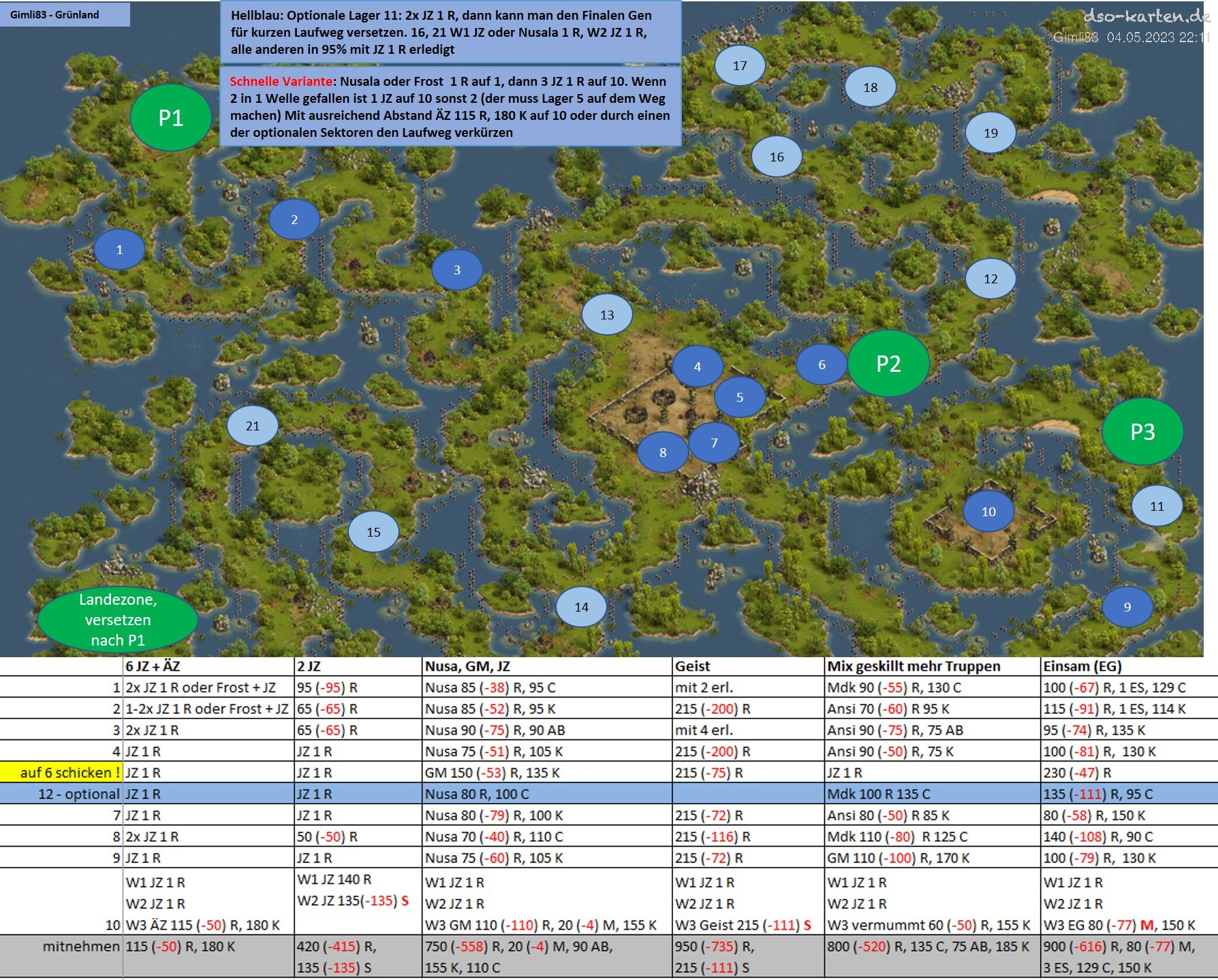Click the green P1 marker
The image size is (1218, 980).
(x=170, y=118)
